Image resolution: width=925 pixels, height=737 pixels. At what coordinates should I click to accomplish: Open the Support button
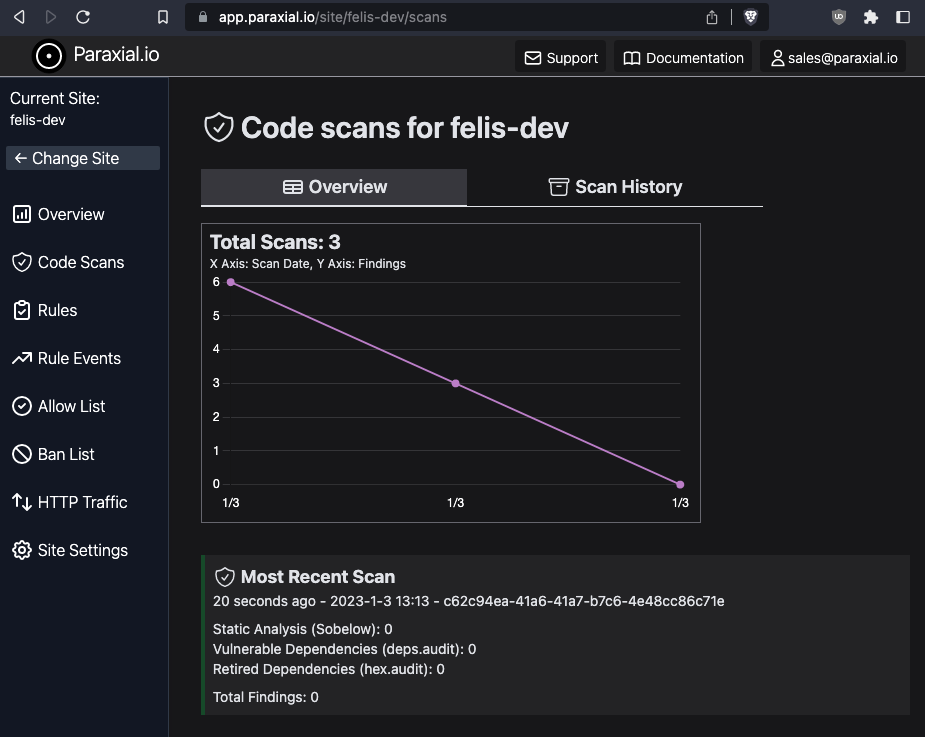560,57
